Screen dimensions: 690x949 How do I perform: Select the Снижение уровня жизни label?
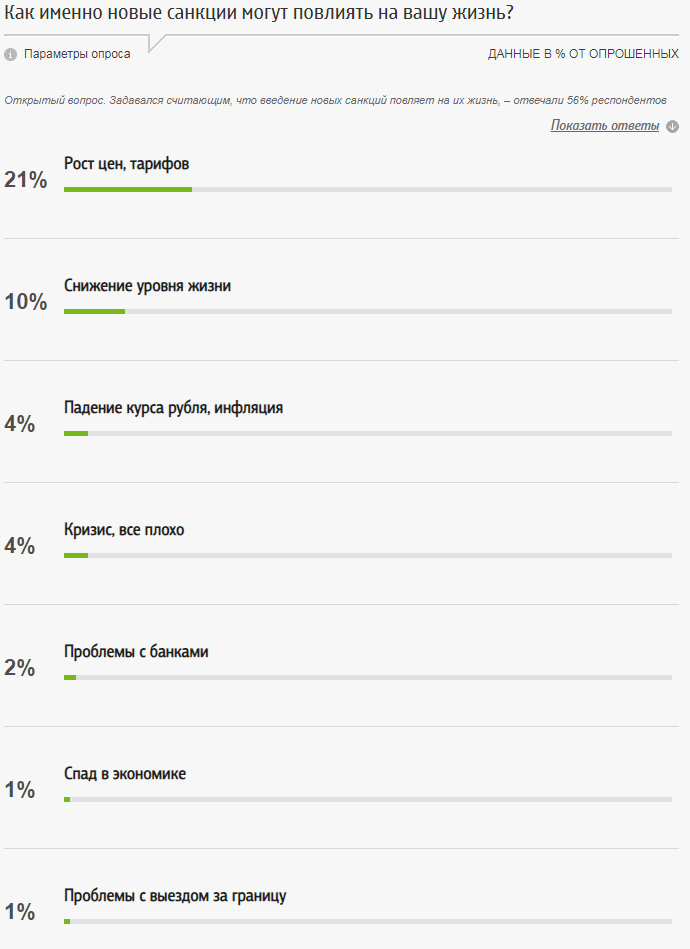click(x=147, y=285)
